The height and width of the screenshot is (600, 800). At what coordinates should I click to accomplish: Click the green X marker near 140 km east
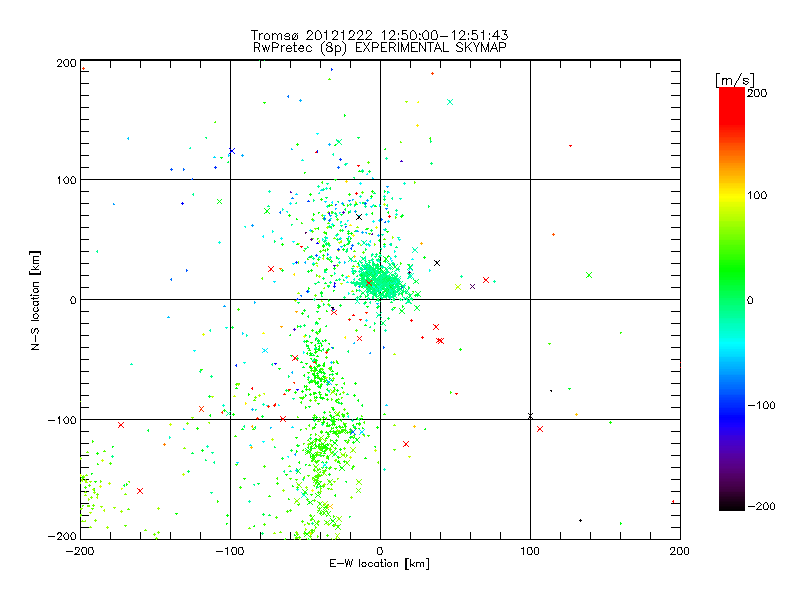tap(589, 275)
